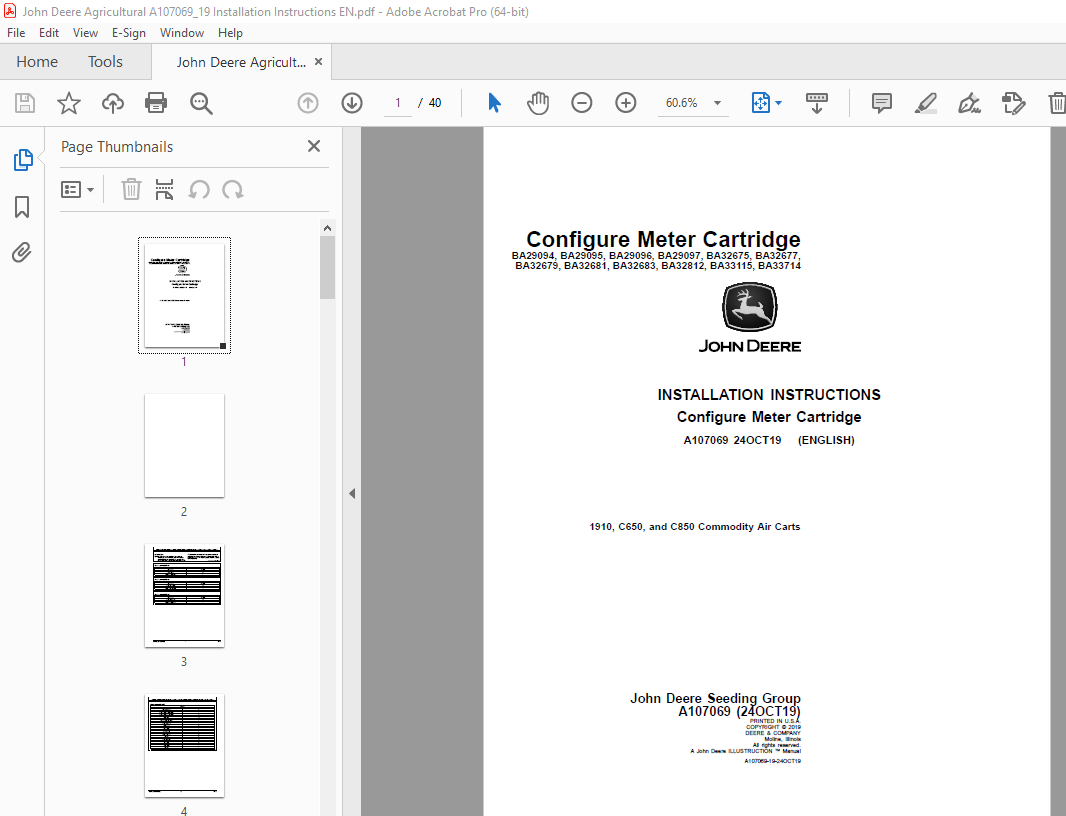Open the Bookmarks pane icon
1066x816 pixels.
(22, 207)
